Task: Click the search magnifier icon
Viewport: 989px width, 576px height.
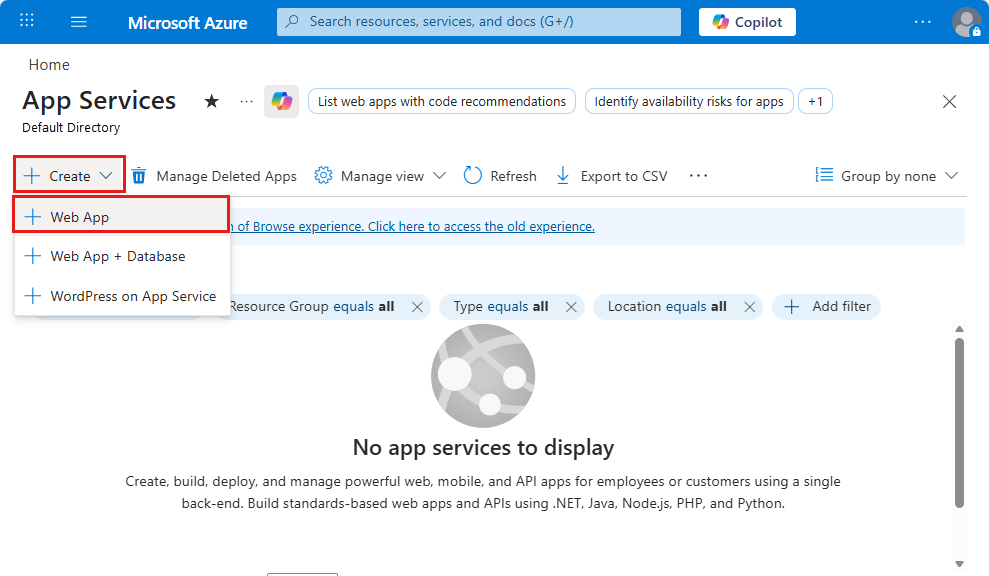Action: pyautogui.click(x=292, y=21)
